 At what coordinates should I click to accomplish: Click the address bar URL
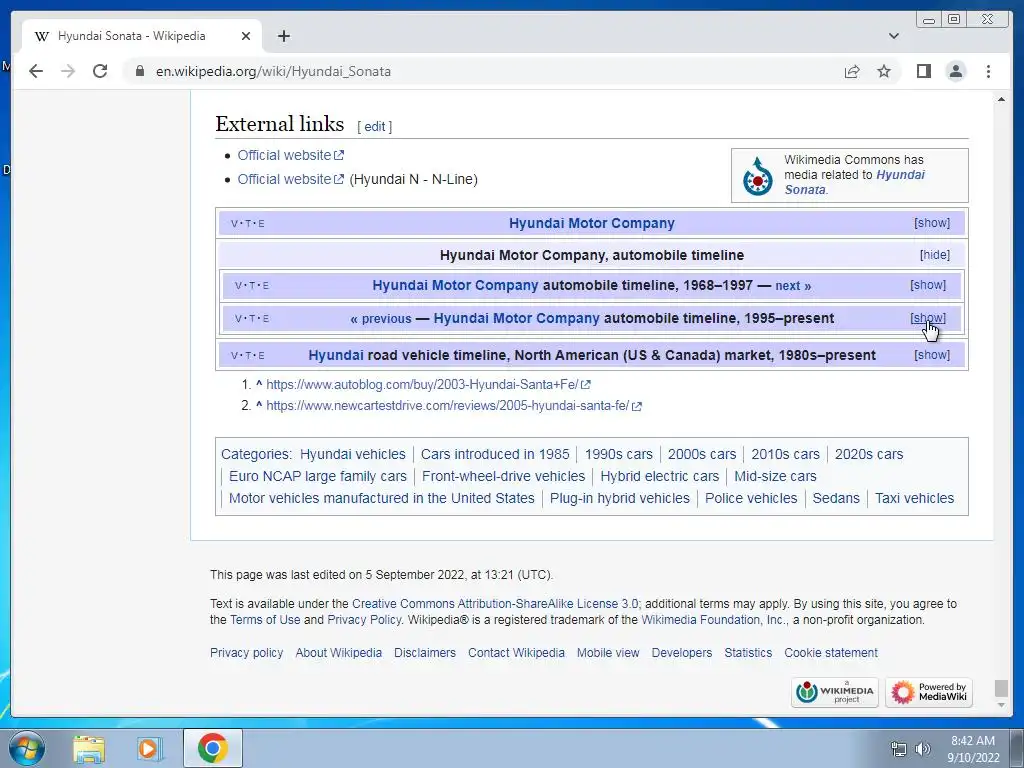273,71
